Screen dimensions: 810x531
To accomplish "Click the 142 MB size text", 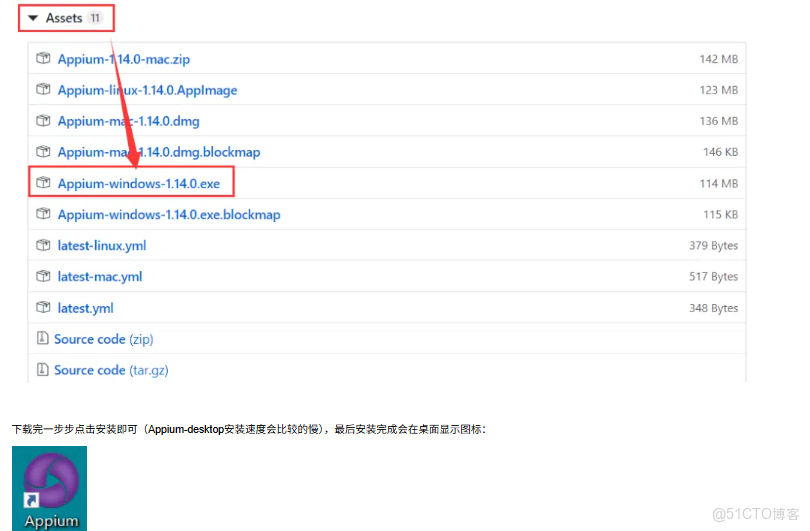I will tap(719, 59).
